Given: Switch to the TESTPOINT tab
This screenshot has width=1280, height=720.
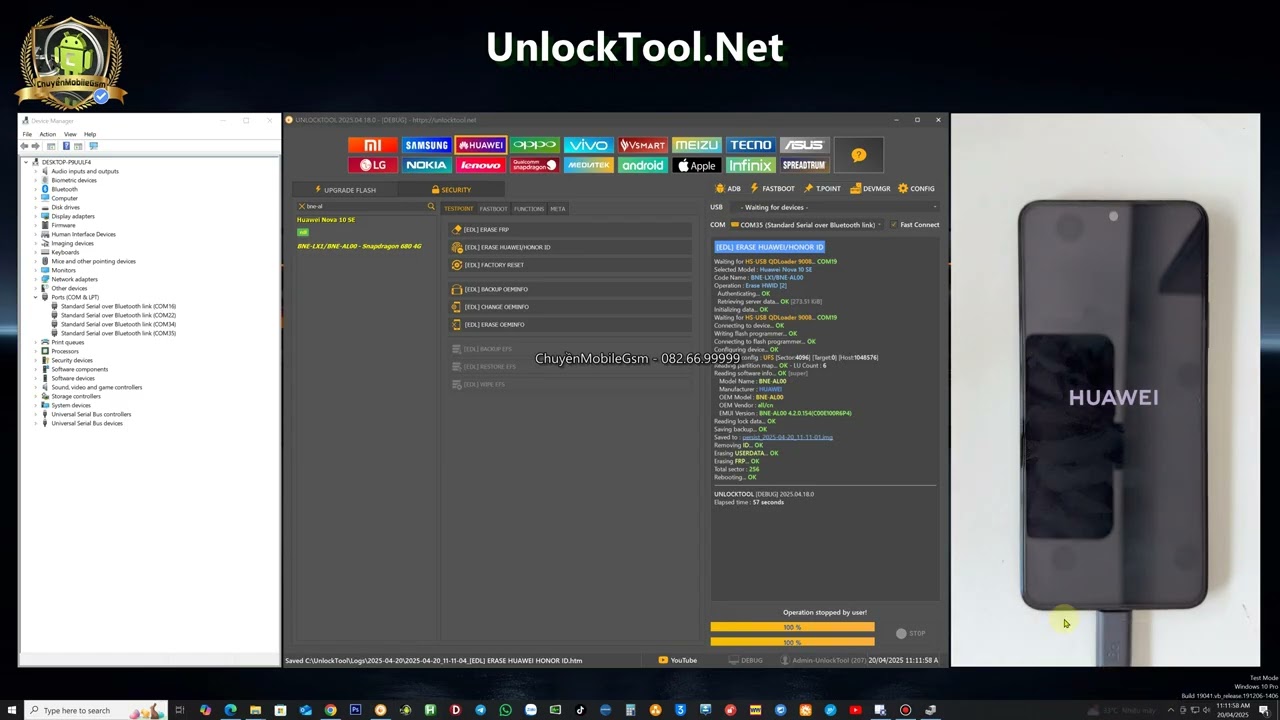Looking at the screenshot, I should click(x=458, y=209).
